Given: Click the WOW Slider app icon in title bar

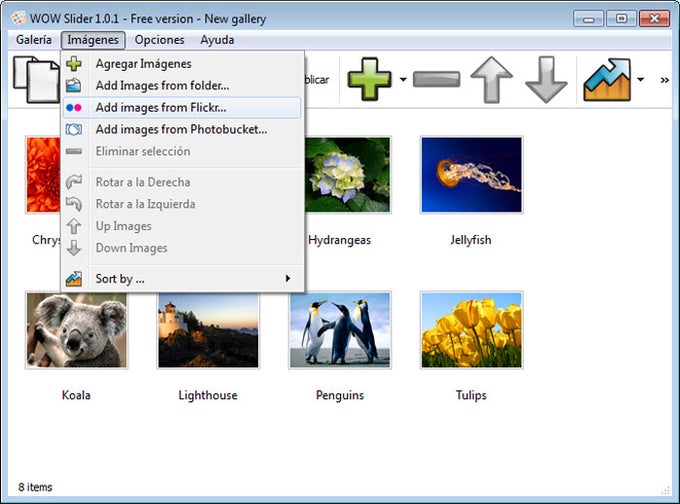Looking at the screenshot, I should point(18,19).
